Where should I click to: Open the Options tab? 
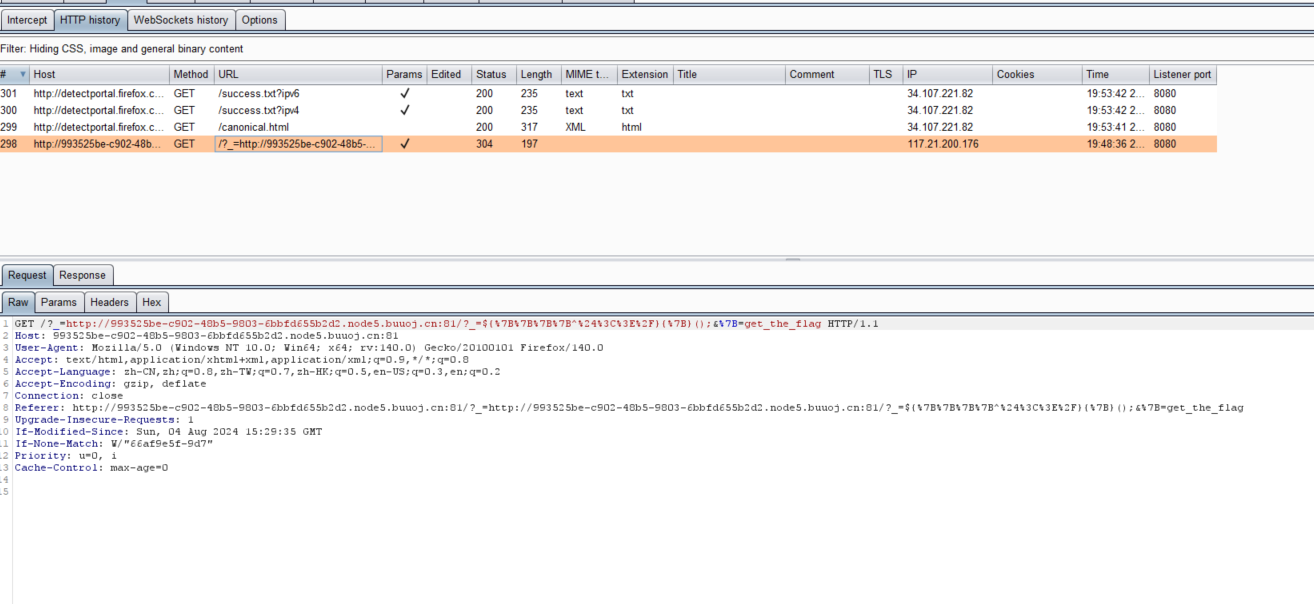click(260, 20)
